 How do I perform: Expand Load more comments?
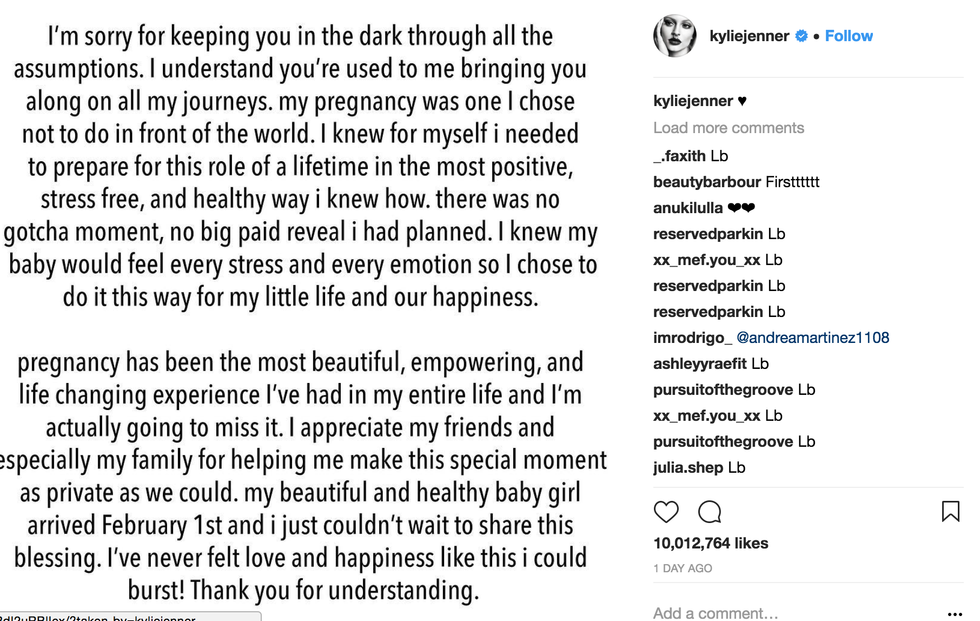point(728,128)
